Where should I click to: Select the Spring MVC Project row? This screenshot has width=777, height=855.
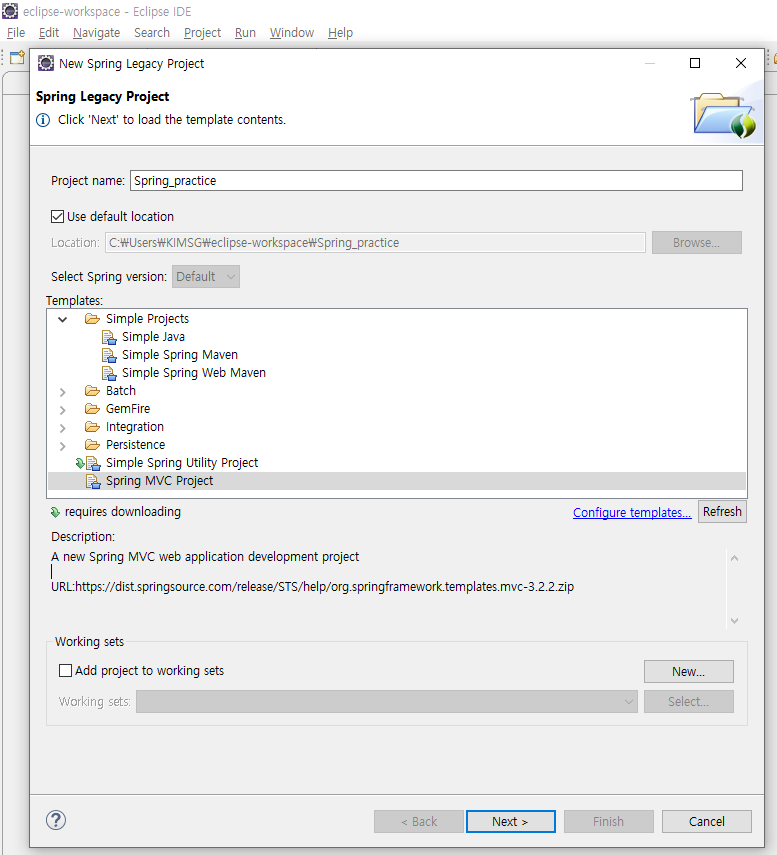pos(397,481)
